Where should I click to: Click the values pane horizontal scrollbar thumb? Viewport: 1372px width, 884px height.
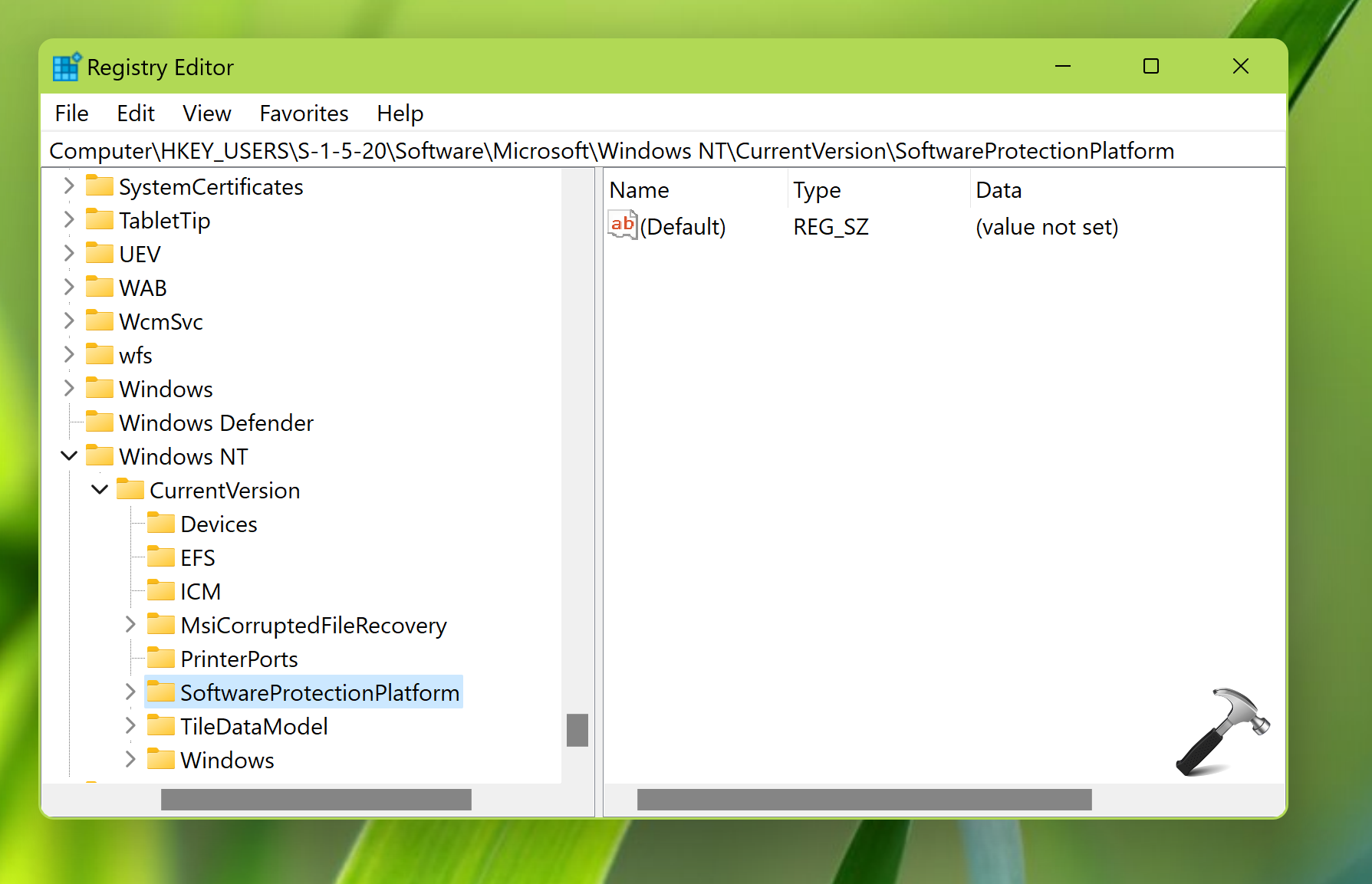coord(864,800)
